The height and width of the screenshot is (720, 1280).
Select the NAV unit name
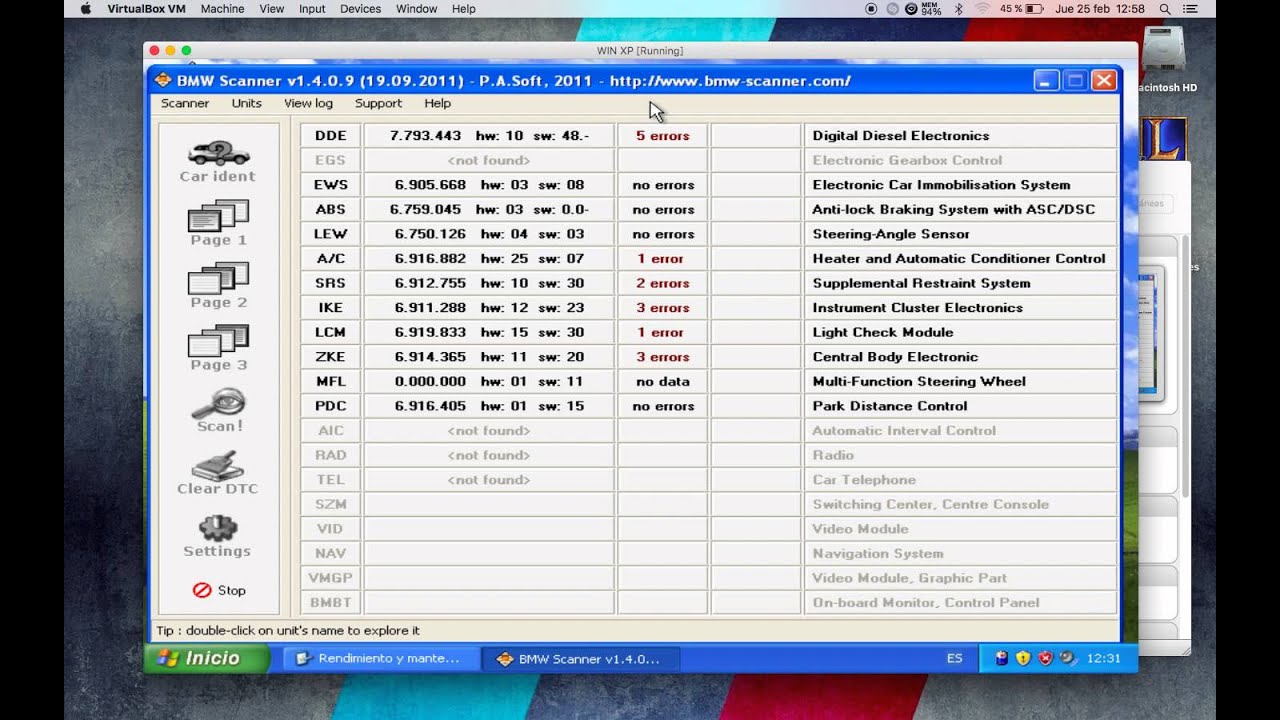(330, 553)
